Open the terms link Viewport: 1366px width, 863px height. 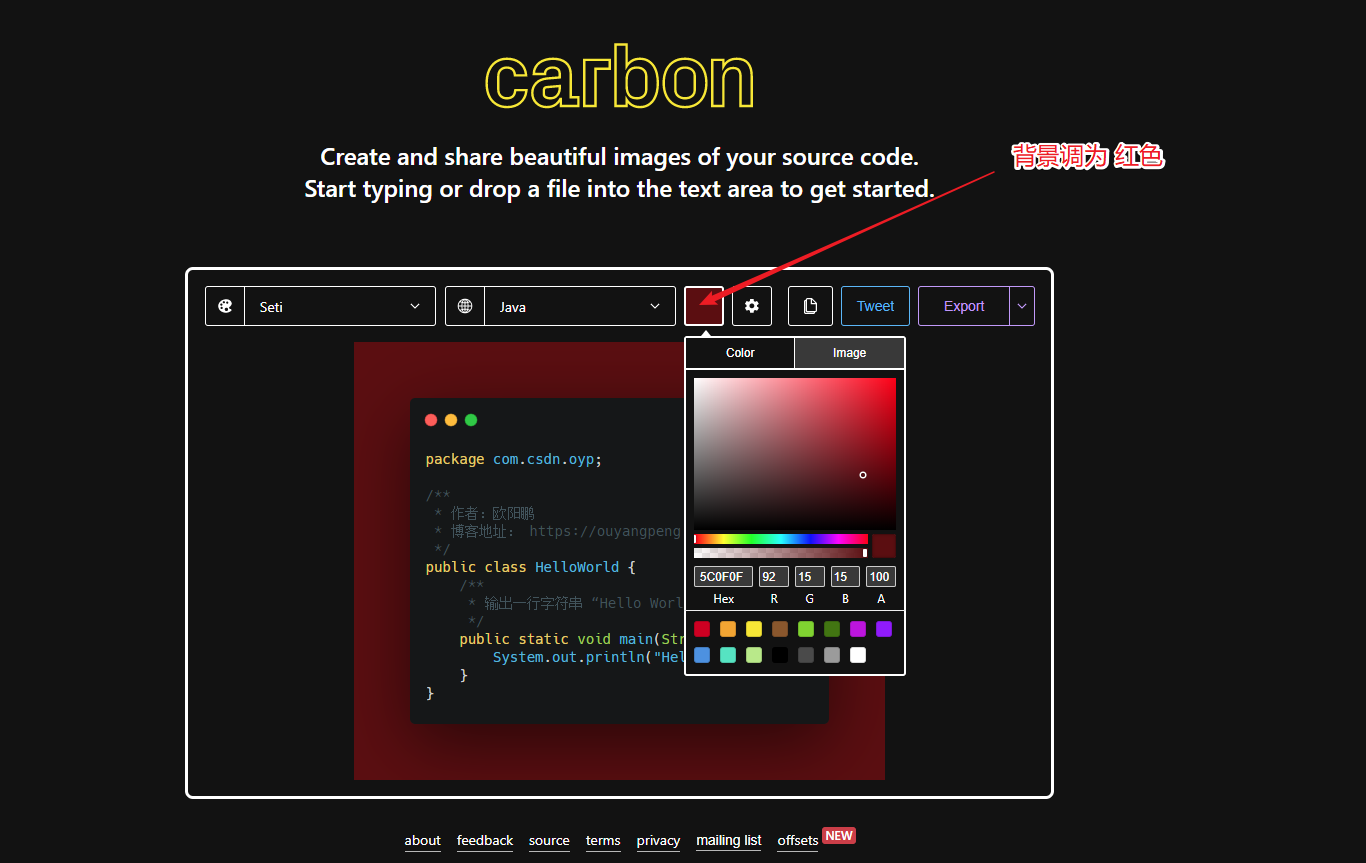603,840
